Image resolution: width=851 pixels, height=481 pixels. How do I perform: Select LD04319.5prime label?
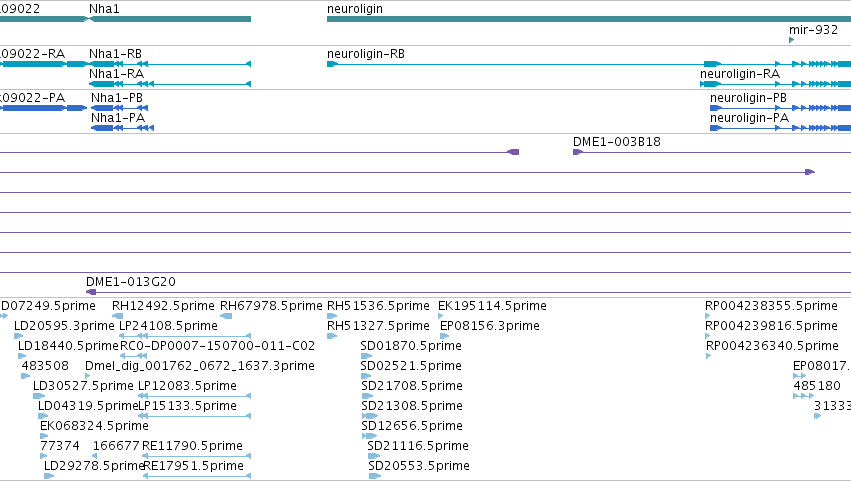pyautogui.click(x=88, y=406)
